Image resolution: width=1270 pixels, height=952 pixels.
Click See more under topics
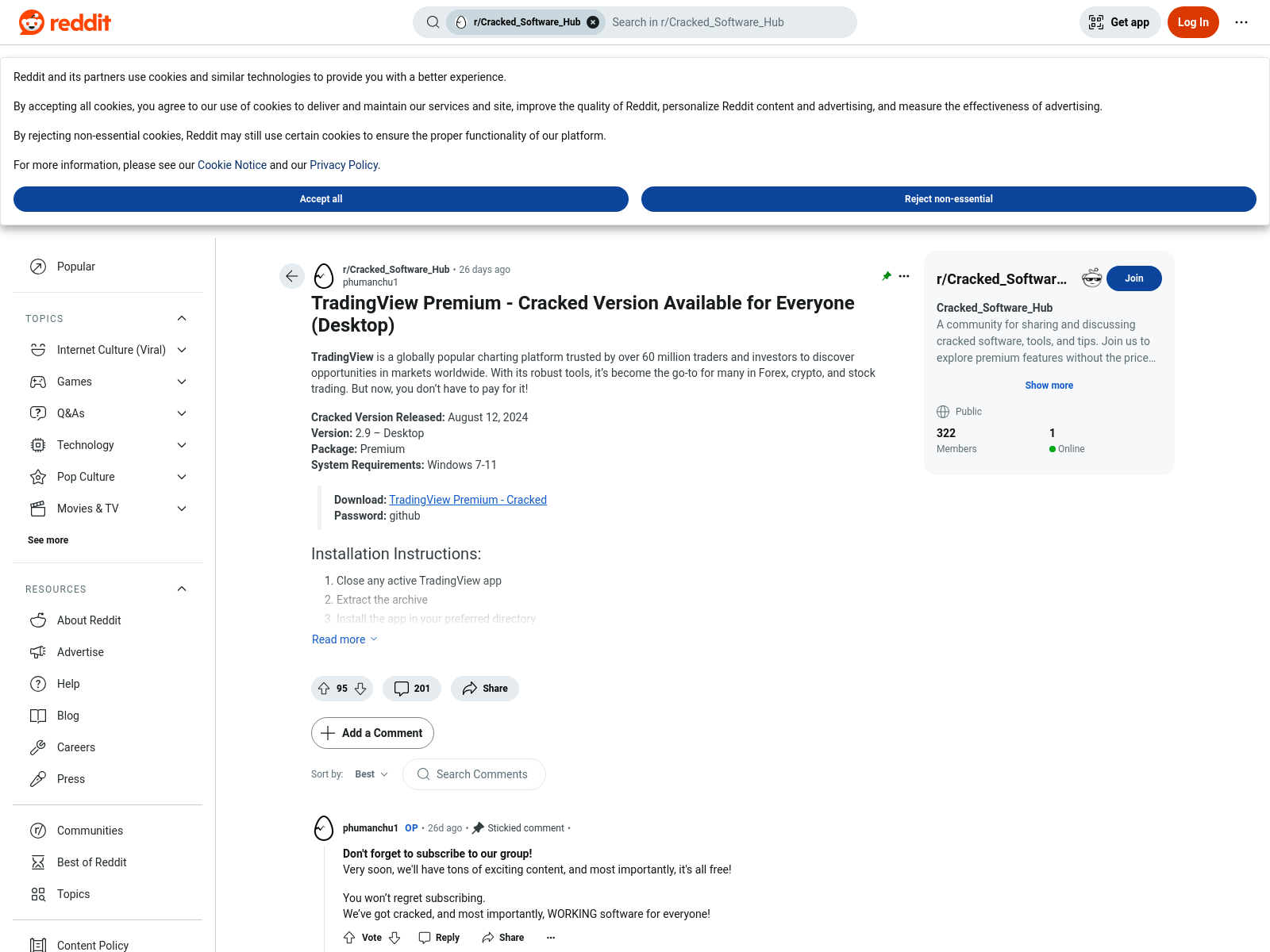point(48,540)
